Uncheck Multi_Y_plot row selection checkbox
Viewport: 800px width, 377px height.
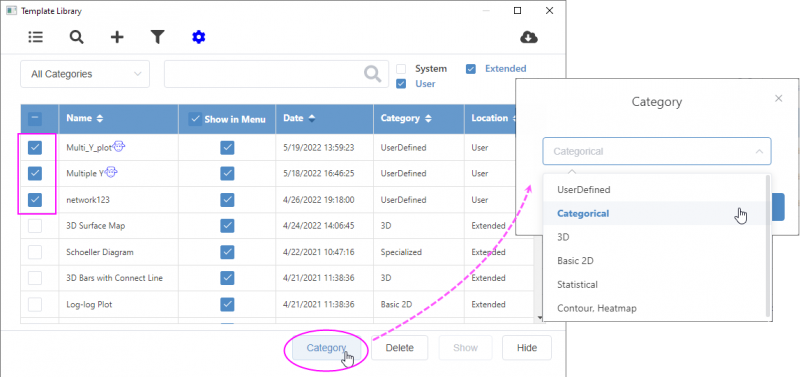tap(35, 148)
